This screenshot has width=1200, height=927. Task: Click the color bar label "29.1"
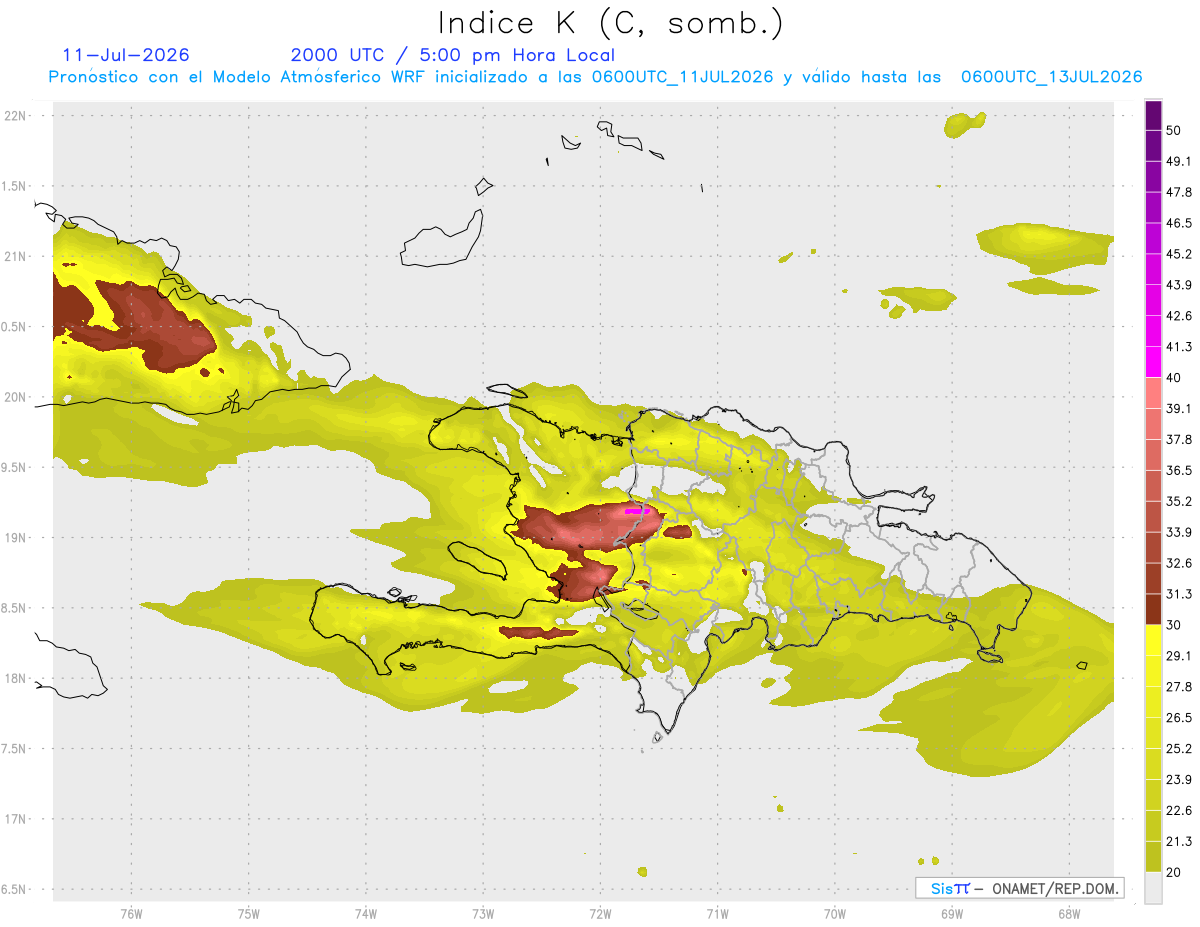(x=1179, y=655)
